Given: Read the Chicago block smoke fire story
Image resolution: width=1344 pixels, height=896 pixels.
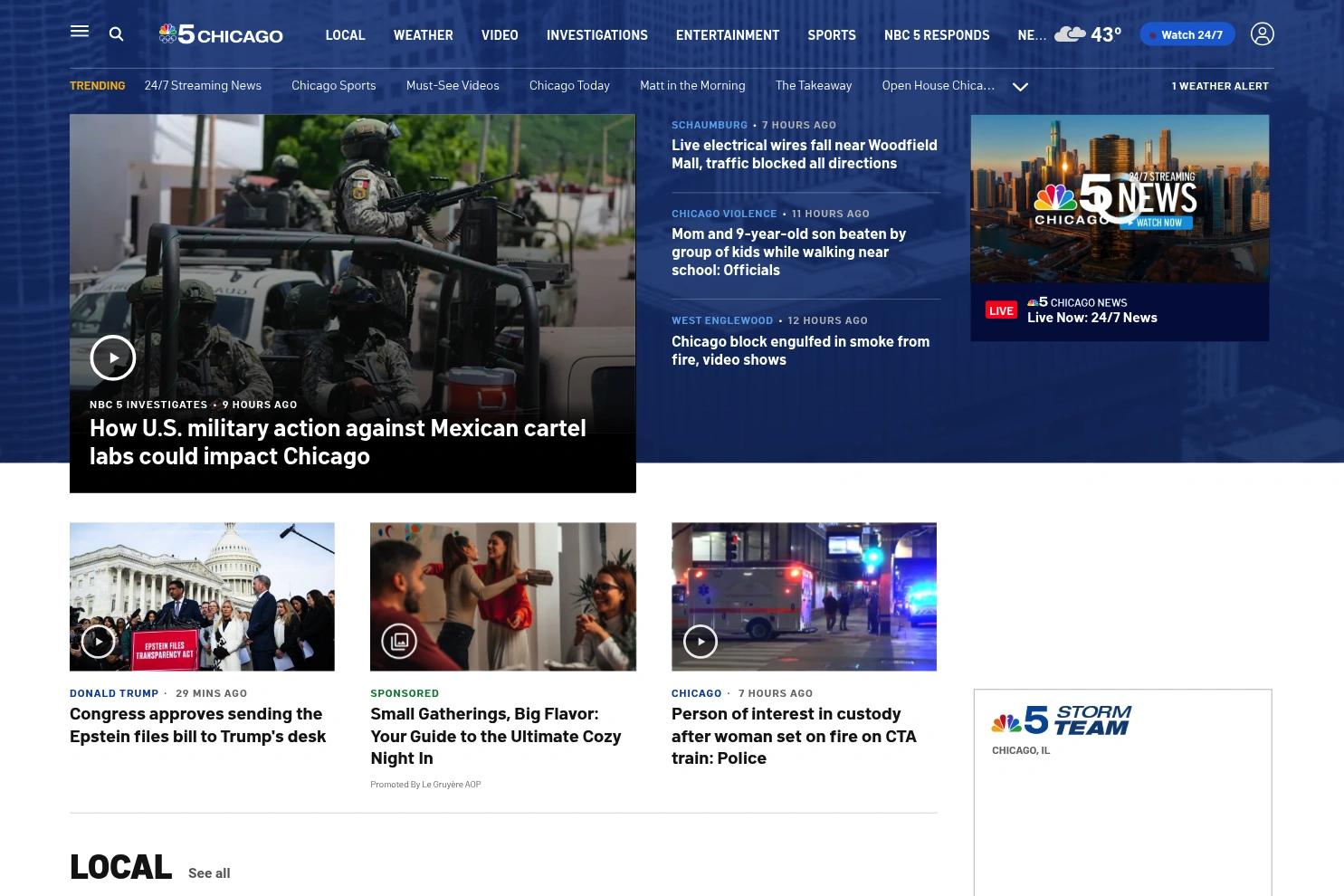Looking at the screenshot, I should [x=800, y=350].
